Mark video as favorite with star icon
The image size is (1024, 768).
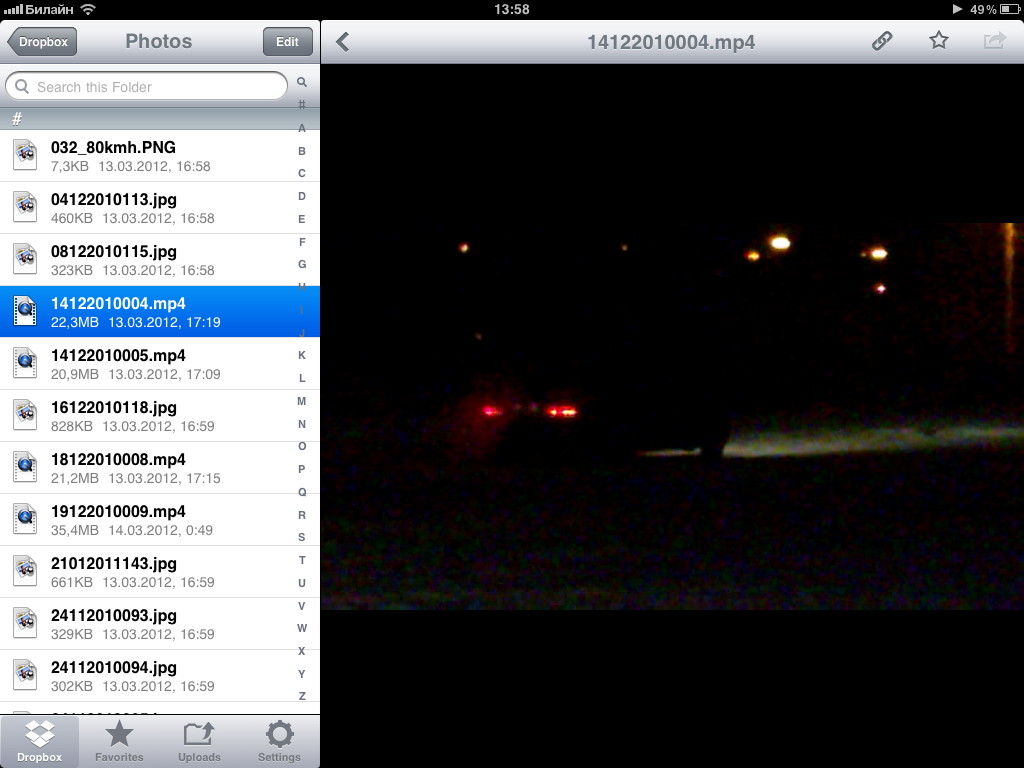[938, 40]
